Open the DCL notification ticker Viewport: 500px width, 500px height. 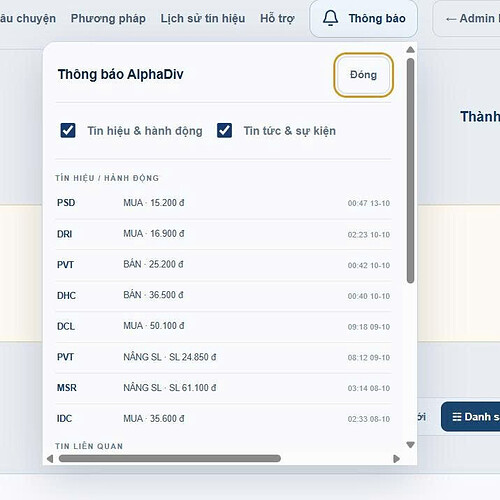pos(66,326)
